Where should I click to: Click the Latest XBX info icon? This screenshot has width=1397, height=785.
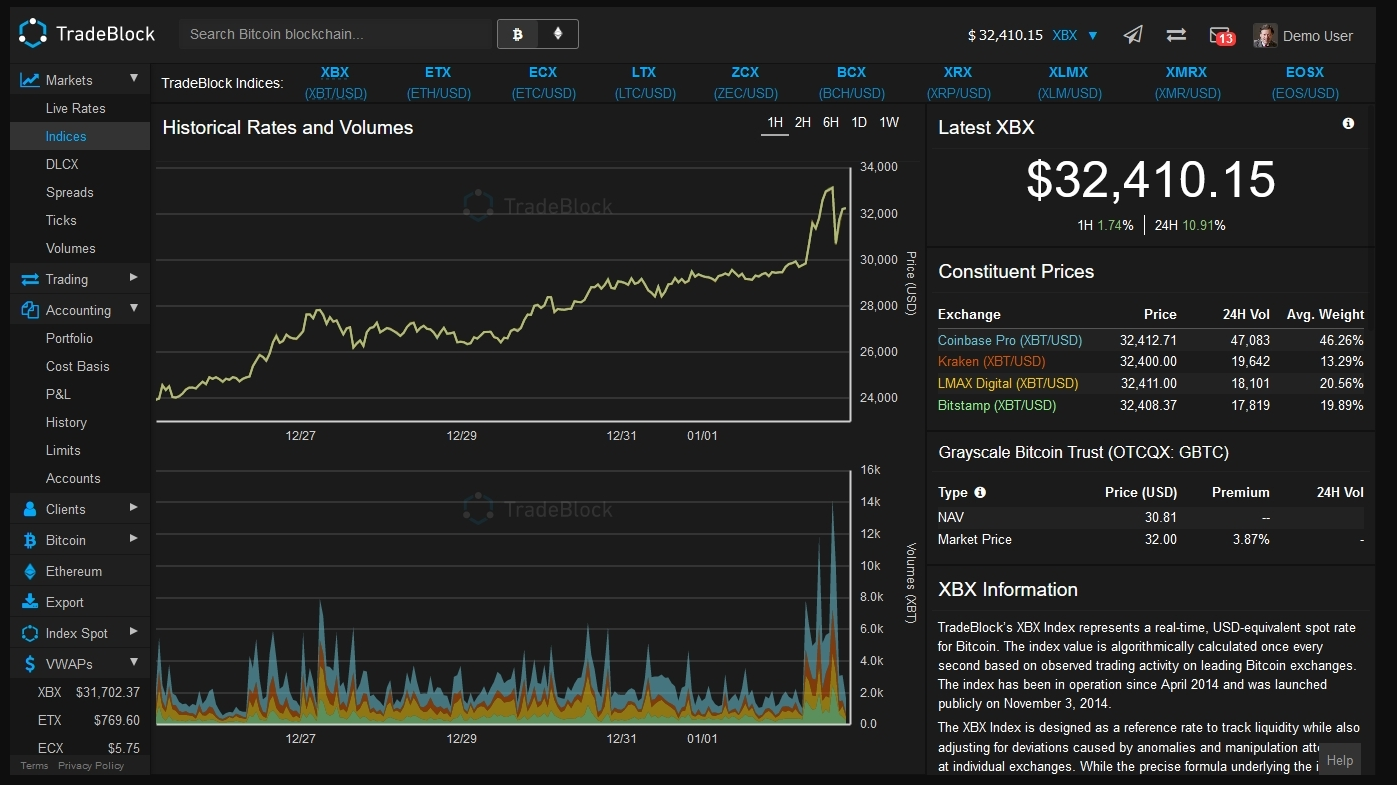point(1348,123)
